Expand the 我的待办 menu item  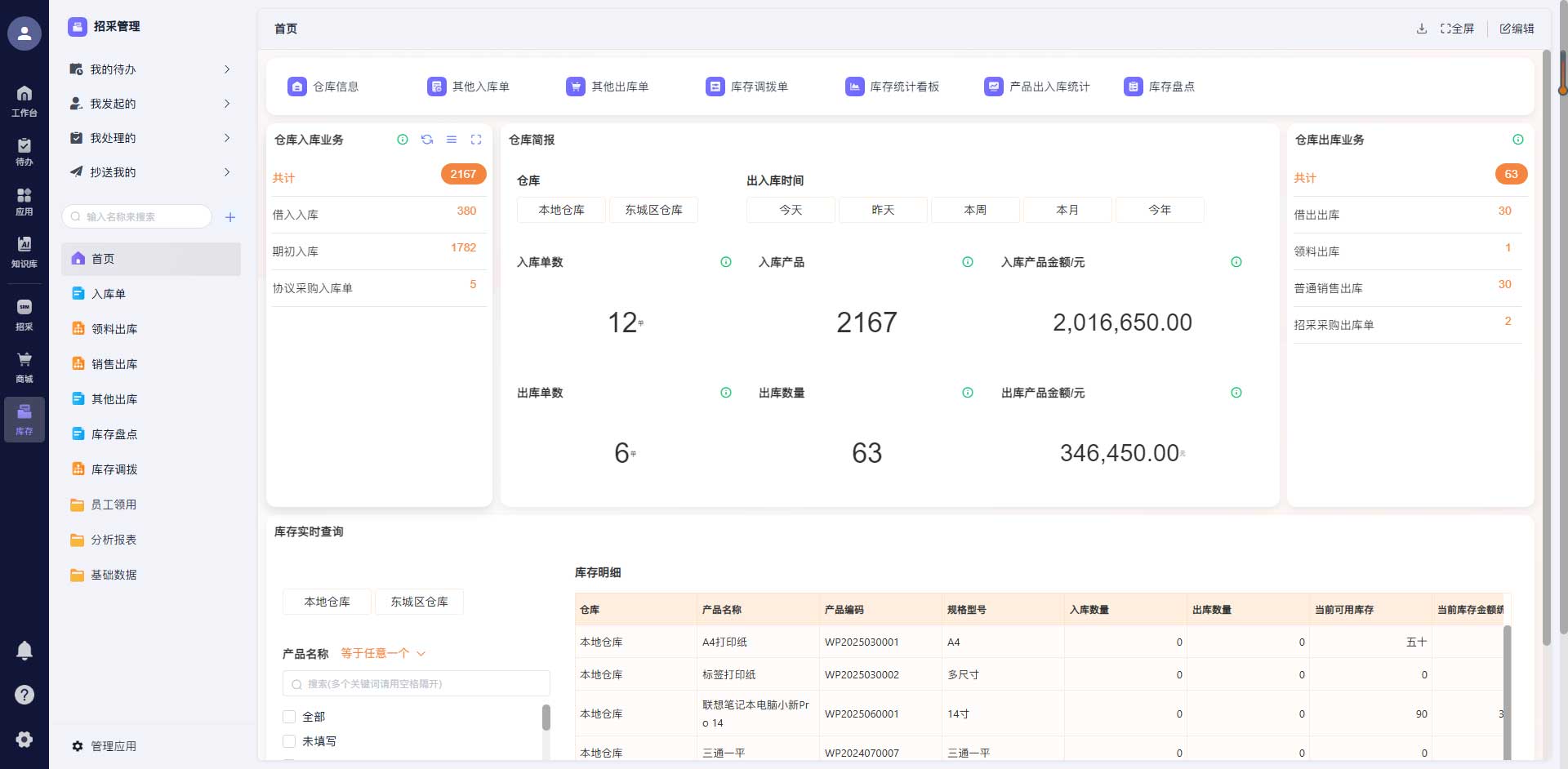(151, 69)
